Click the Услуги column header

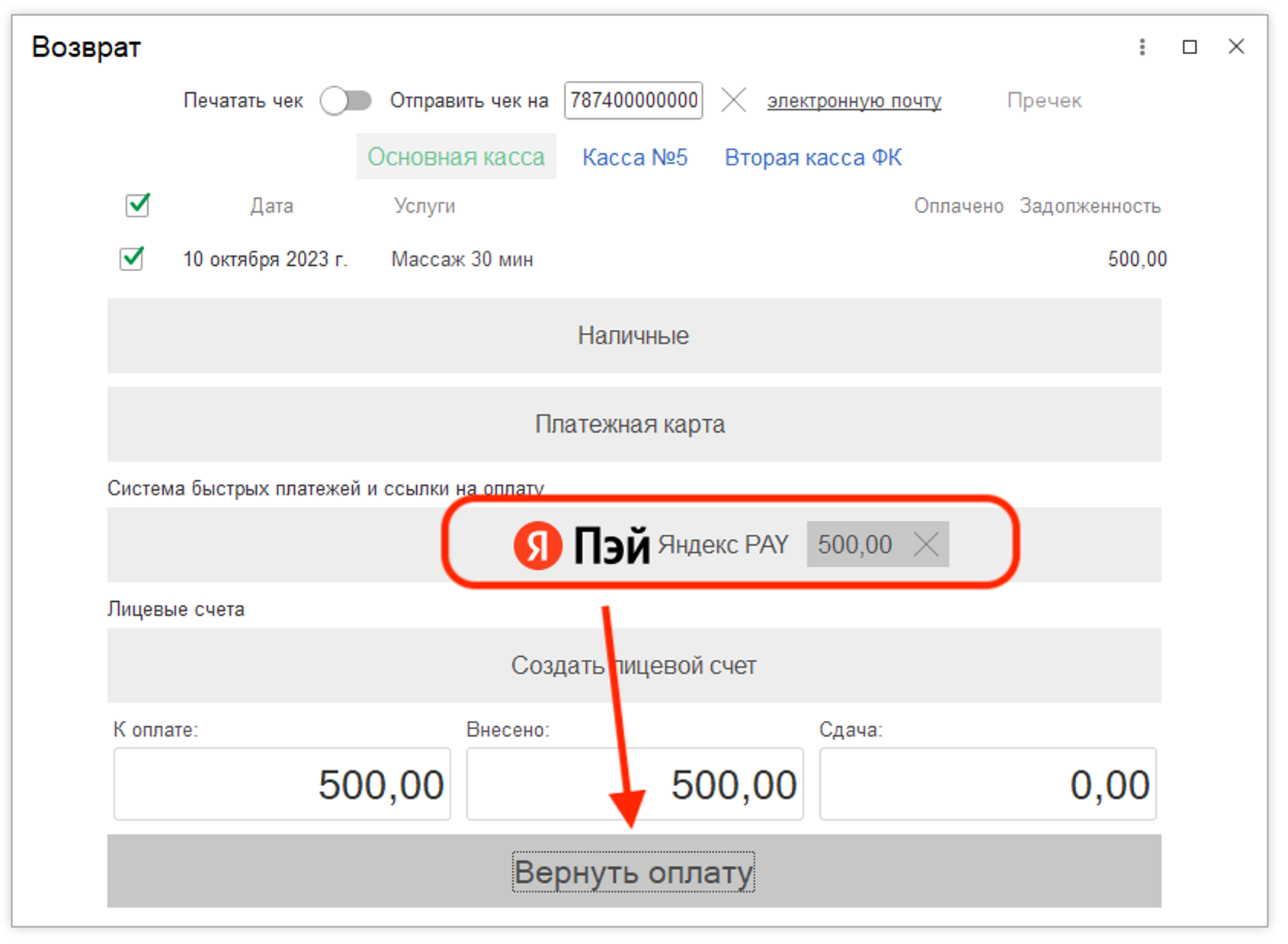425,206
